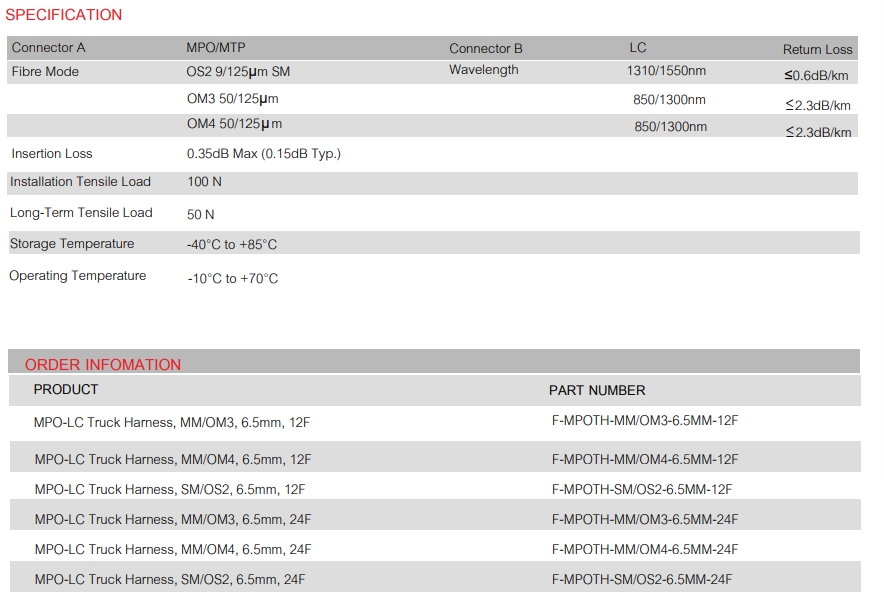Click part number F-MPOTH-MM/OM4-6.5MM-24F
The width and height of the screenshot is (884, 604).
point(644,549)
